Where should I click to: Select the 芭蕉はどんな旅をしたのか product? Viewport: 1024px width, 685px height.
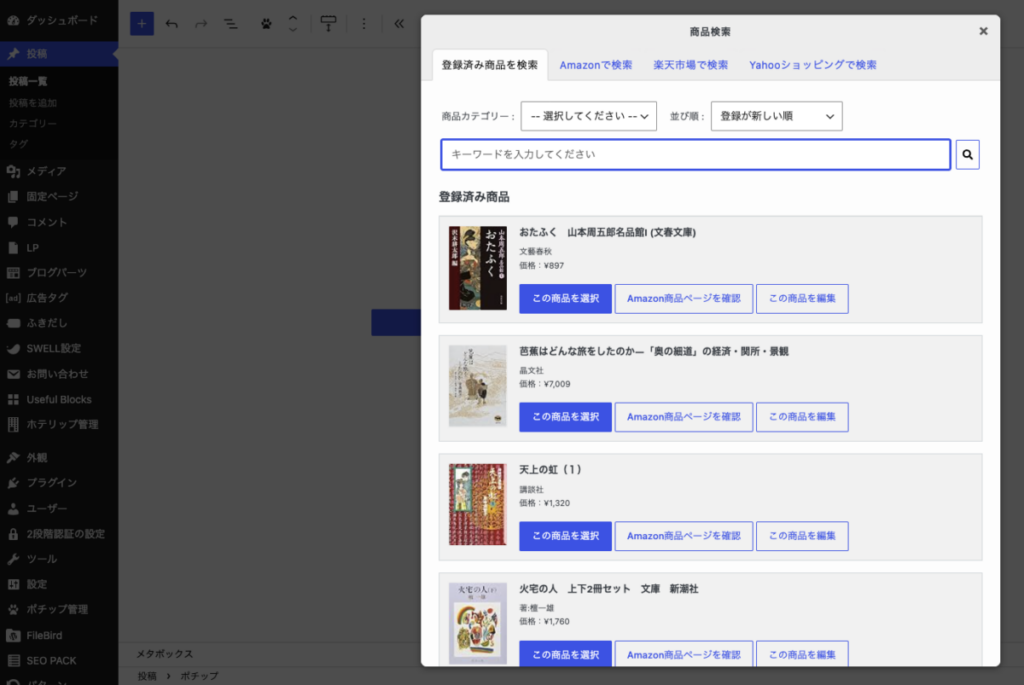566,417
